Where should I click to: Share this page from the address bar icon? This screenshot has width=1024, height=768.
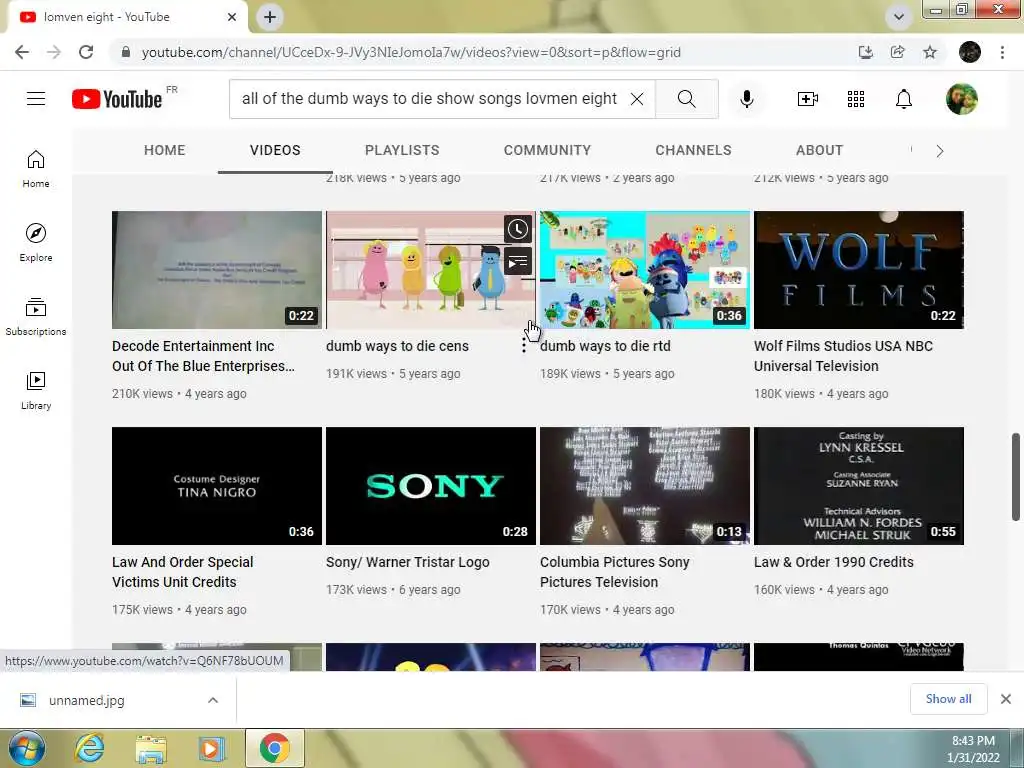(x=898, y=52)
